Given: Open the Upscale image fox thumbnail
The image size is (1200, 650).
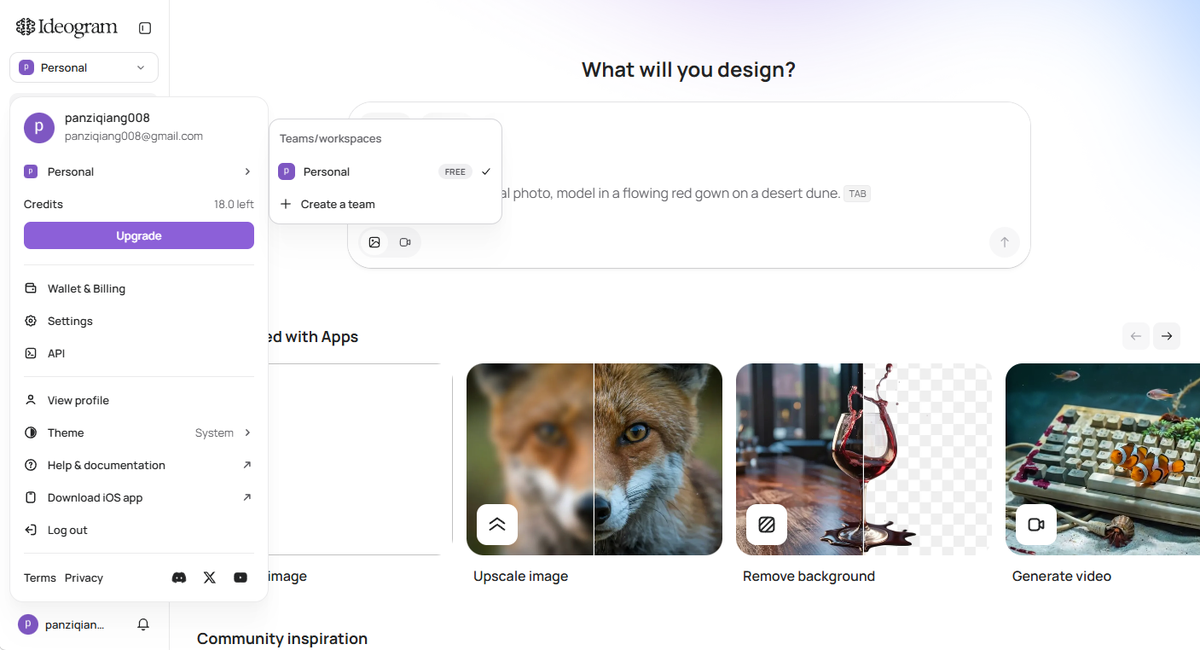Looking at the screenshot, I should click(594, 459).
